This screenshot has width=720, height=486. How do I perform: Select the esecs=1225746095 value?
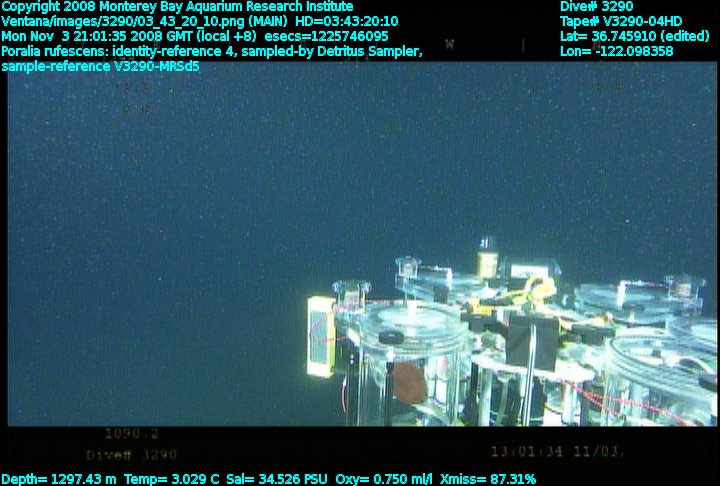[x=326, y=36]
